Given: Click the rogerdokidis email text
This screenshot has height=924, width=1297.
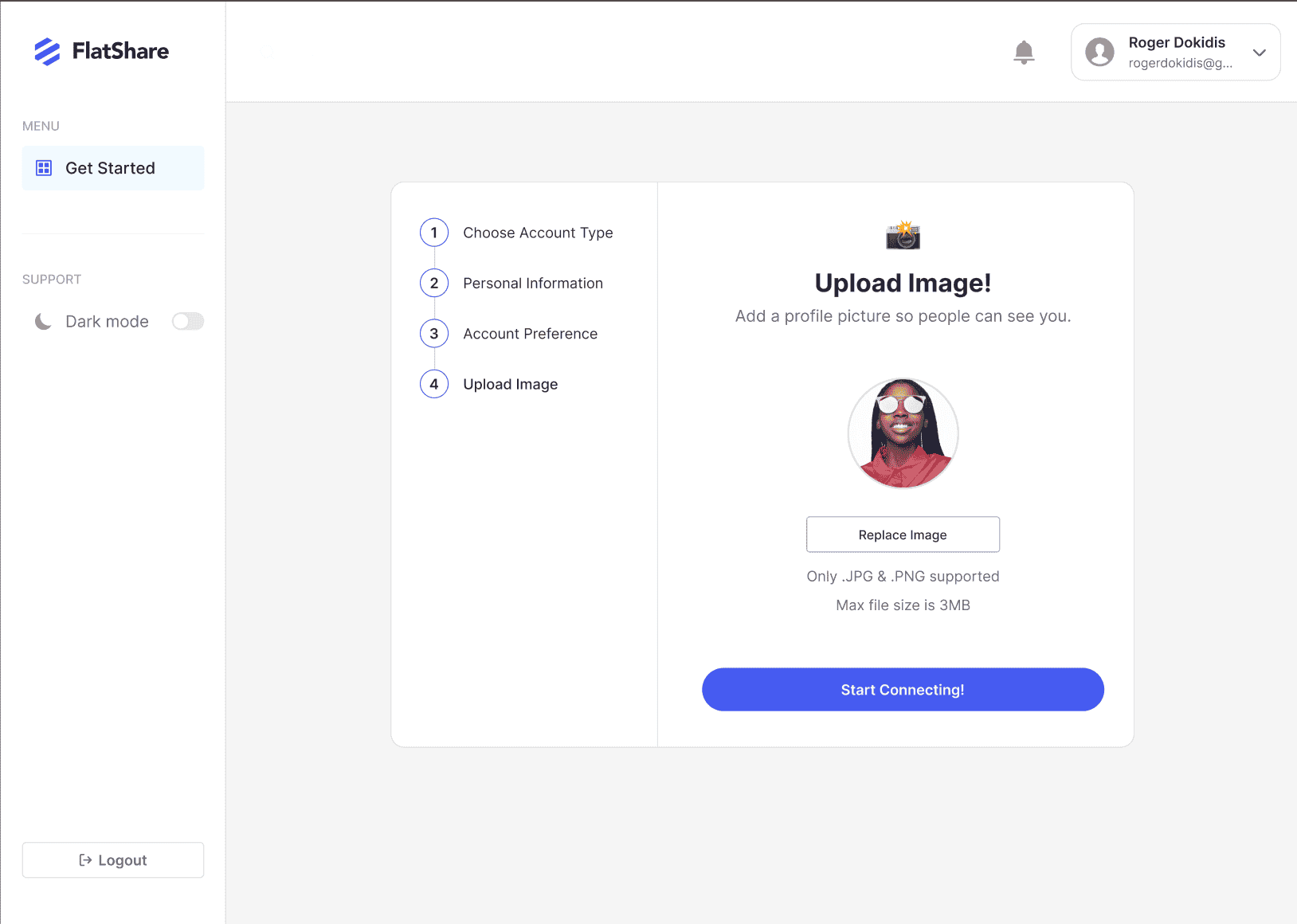Looking at the screenshot, I should (1180, 63).
